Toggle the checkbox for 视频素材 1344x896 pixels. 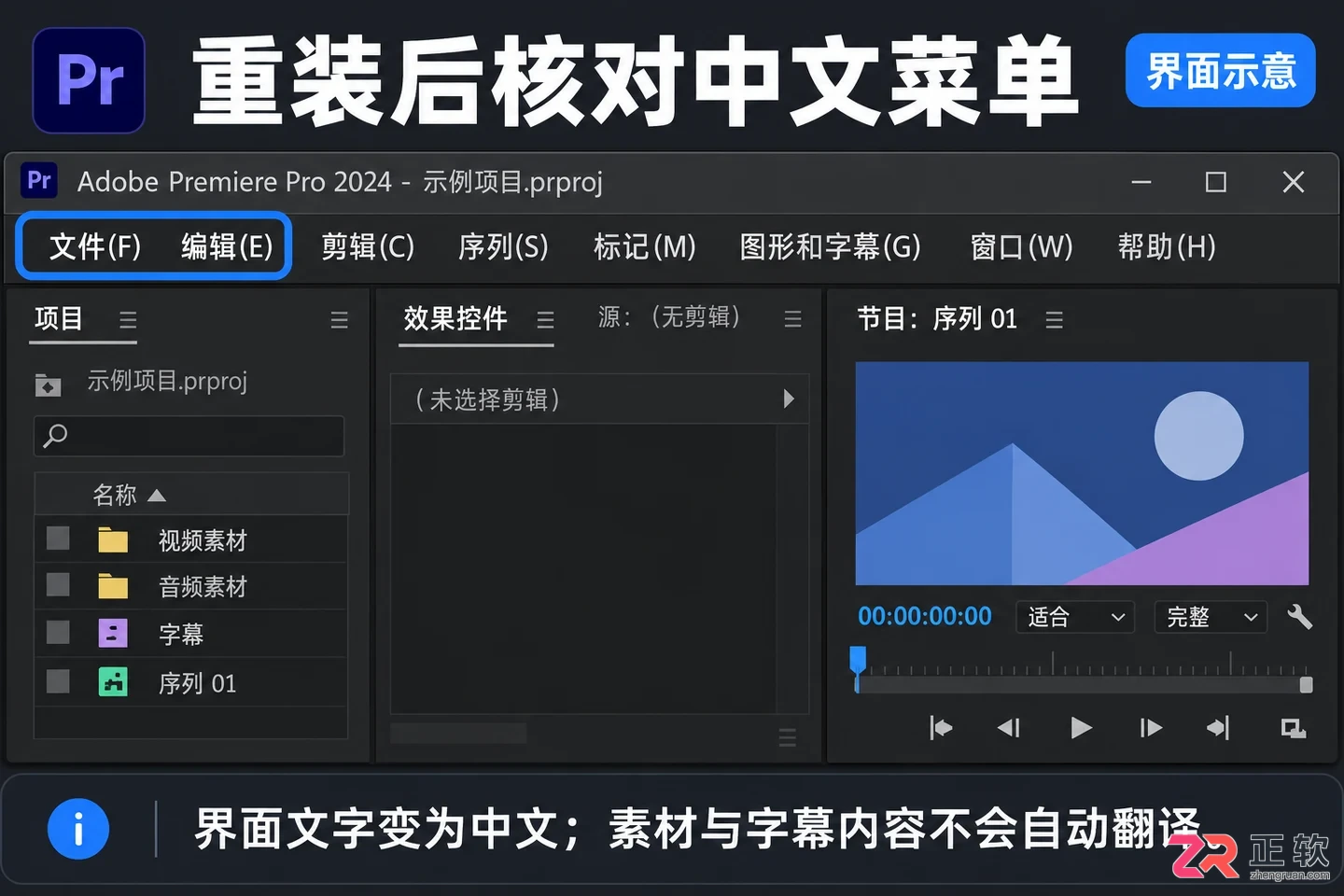point(58,539)
